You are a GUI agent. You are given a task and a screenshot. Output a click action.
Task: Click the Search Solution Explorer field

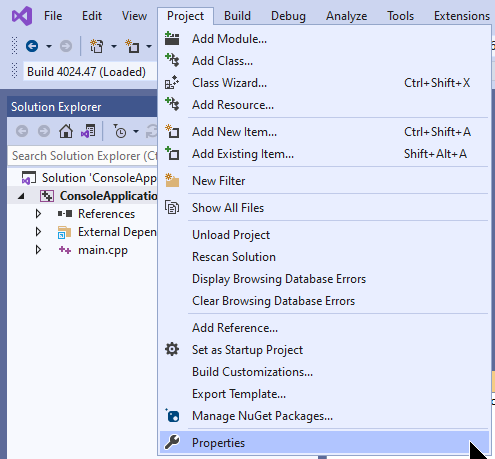83,156
